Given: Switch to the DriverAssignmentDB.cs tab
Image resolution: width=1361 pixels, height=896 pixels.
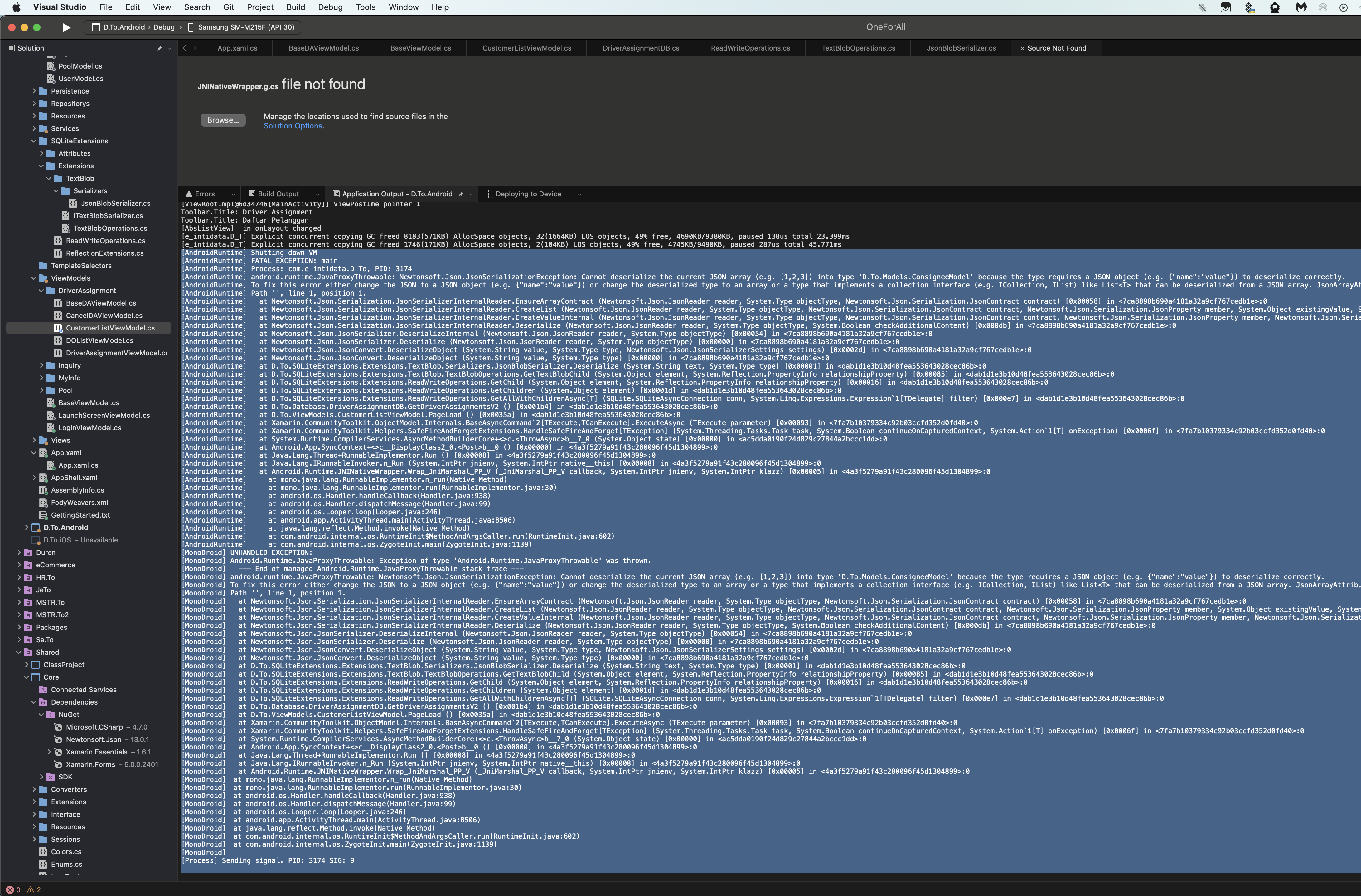Looking at the screenshot, I should click(641, 48).
